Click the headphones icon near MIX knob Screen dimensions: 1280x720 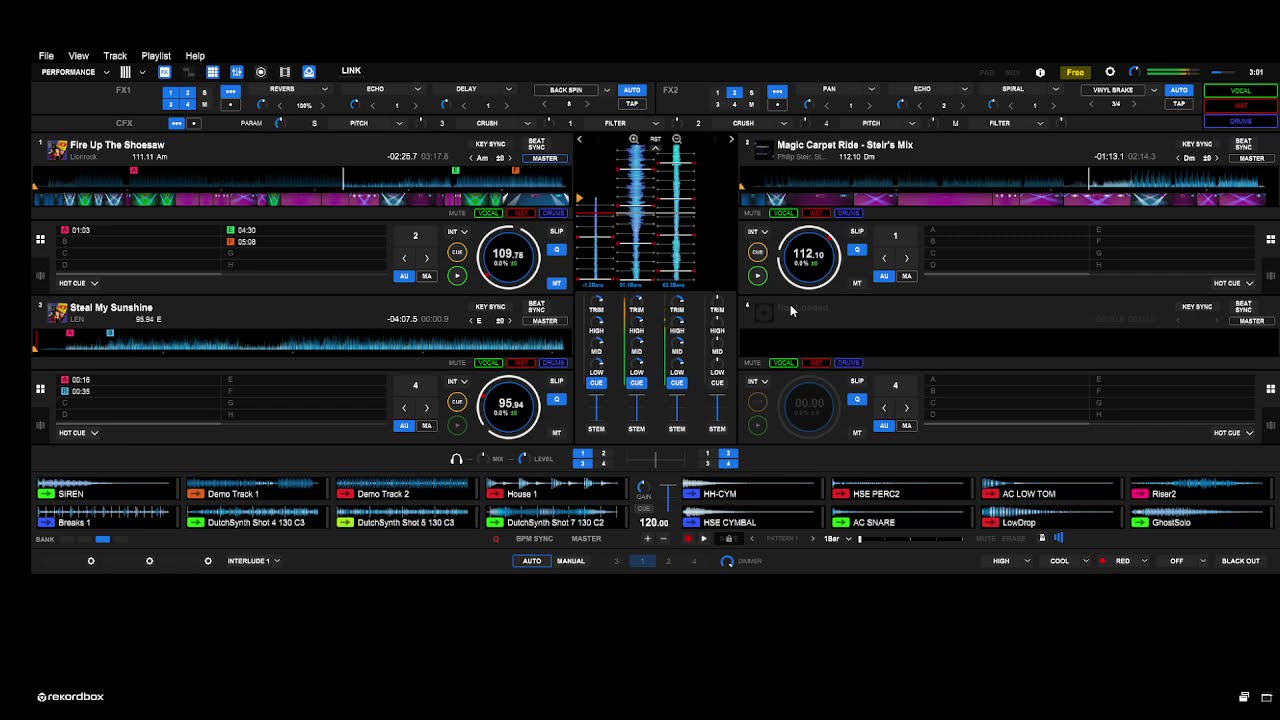pyautogui.click(x=456, y=459)
